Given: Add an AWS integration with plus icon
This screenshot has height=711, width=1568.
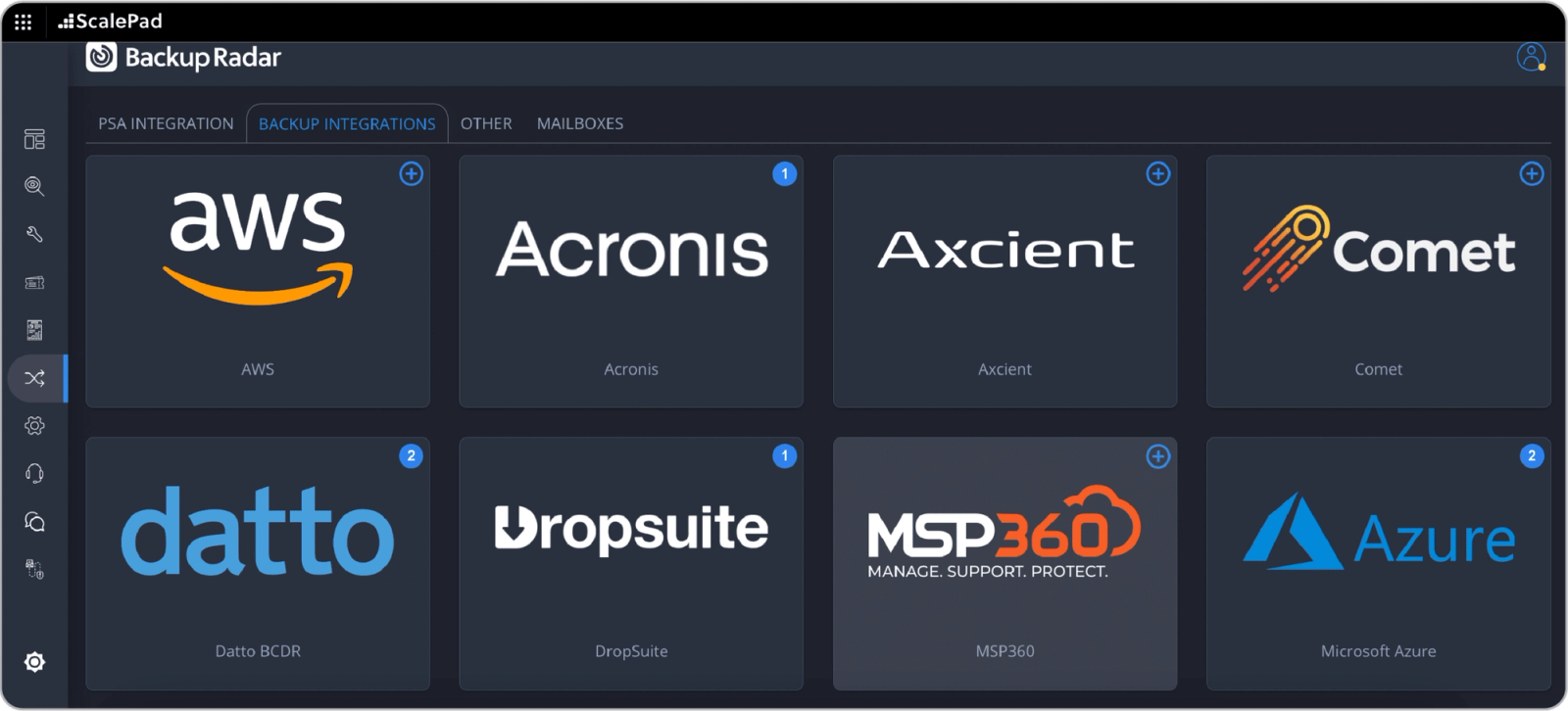Looking at the screenshot, I should click(x=412, y=173).
